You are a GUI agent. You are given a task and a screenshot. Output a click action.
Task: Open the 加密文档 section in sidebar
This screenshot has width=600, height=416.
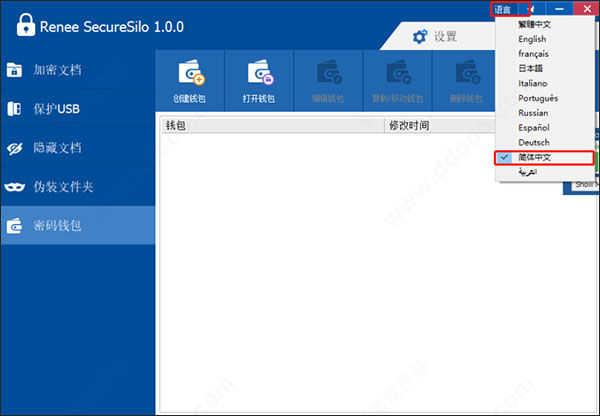(x=78, y=70)
